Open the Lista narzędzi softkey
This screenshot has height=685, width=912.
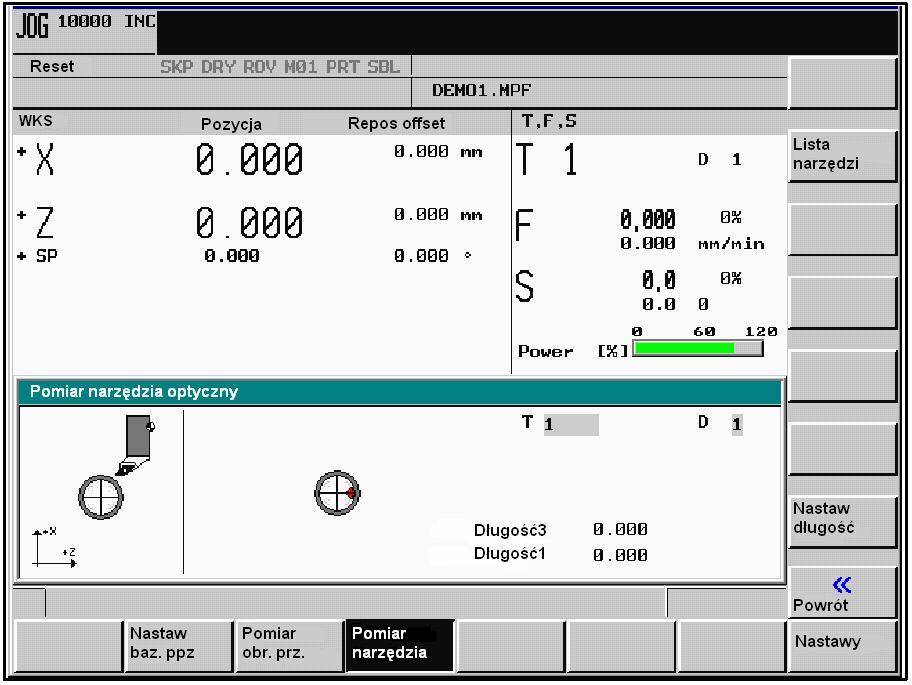coord(842,155)
